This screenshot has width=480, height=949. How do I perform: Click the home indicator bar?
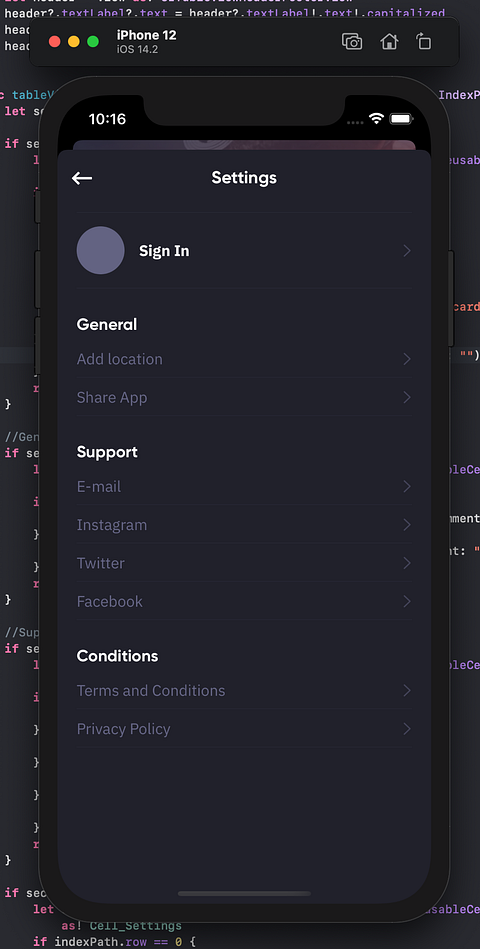click(x=244, y=893)
